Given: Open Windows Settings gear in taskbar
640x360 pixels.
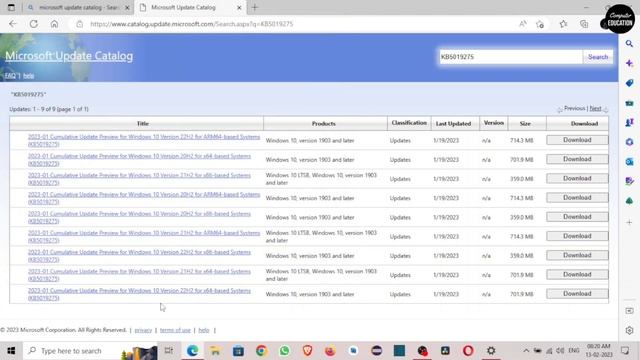Looking at the screenshot, I should [491, 351].
